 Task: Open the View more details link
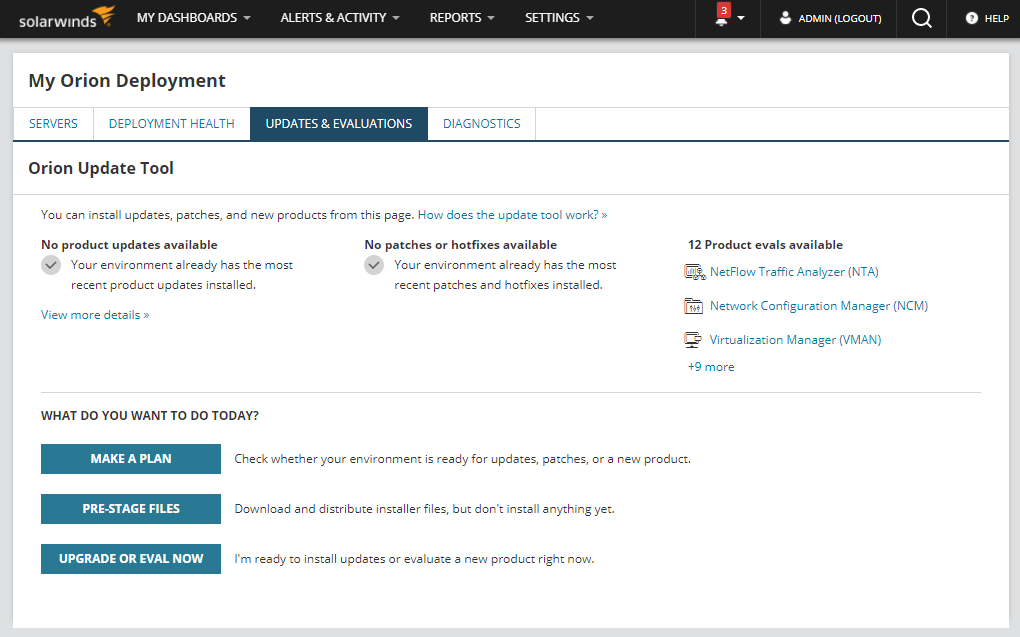point(95,315)
